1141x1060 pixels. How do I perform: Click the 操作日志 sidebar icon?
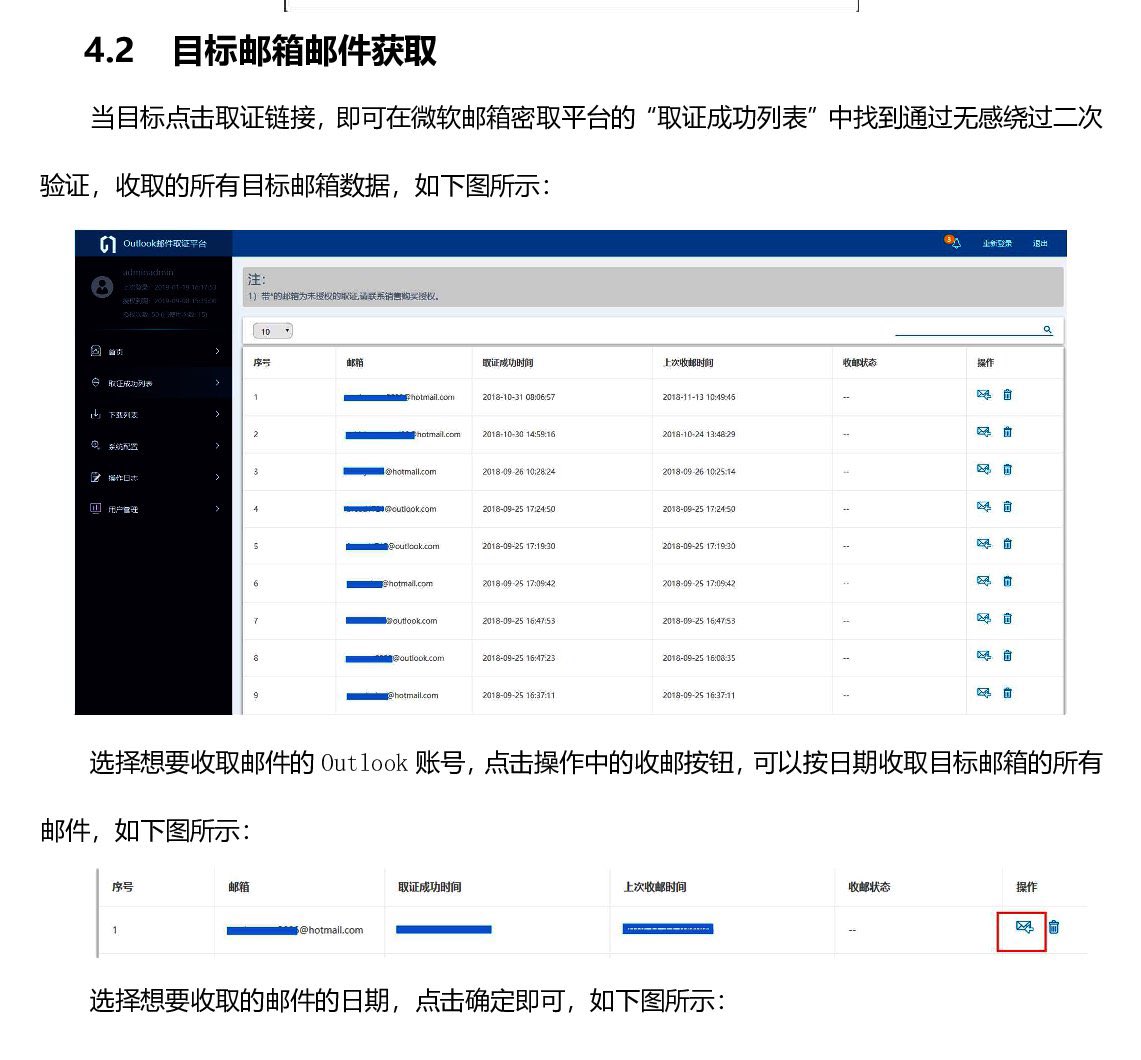[x=95, y=477]
